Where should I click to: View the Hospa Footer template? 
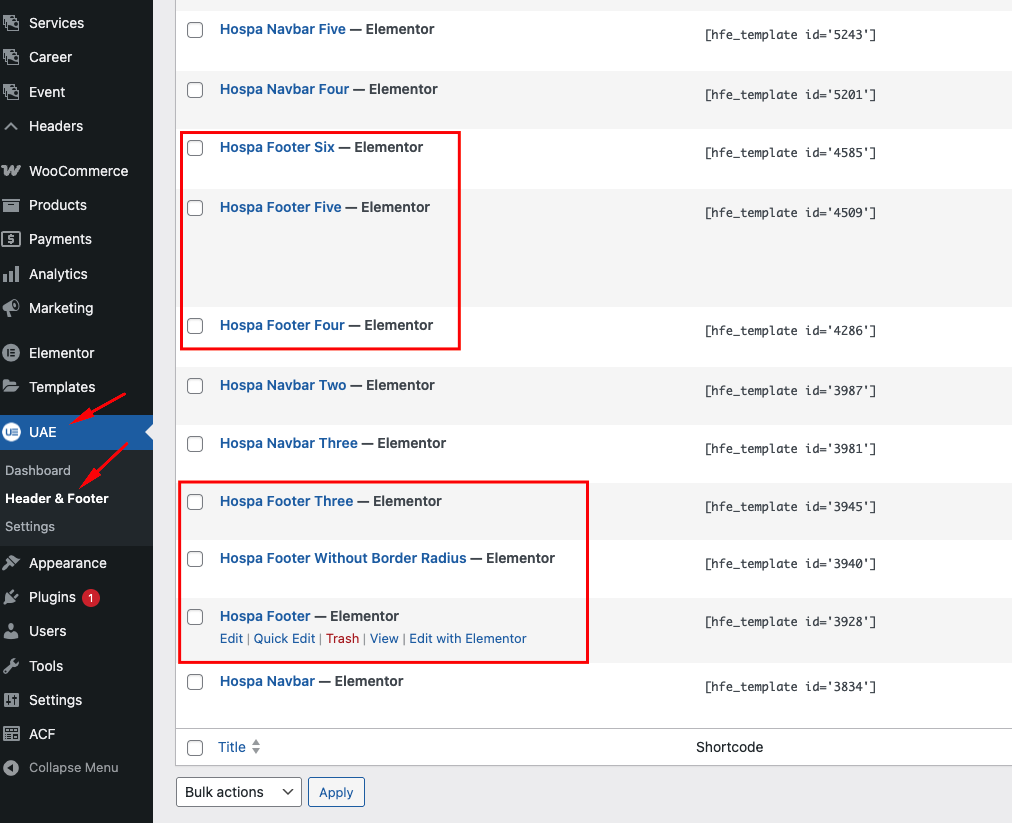pyautogui.click(x=384, y=638)
